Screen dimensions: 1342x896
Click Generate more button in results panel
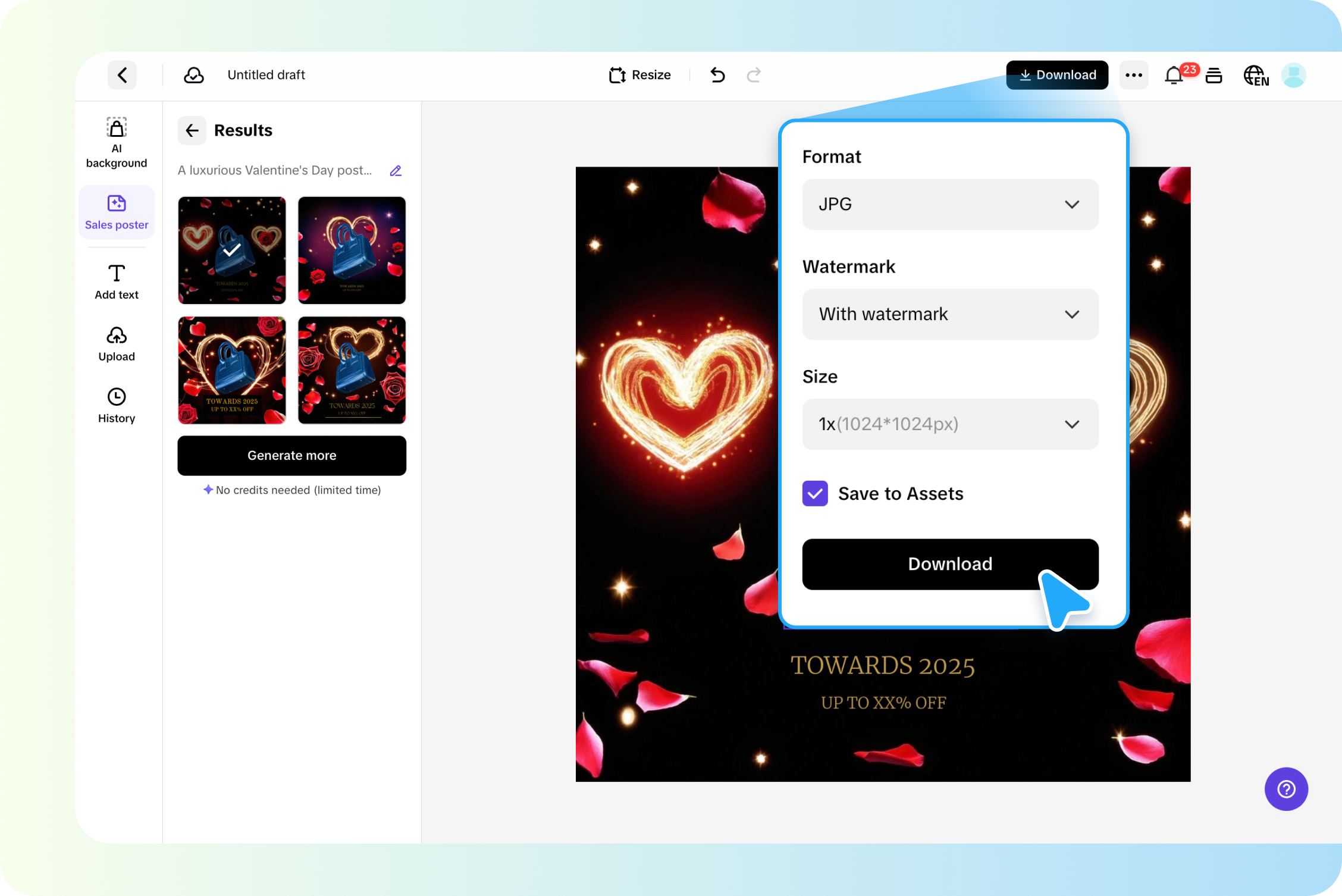pos(291,455)
